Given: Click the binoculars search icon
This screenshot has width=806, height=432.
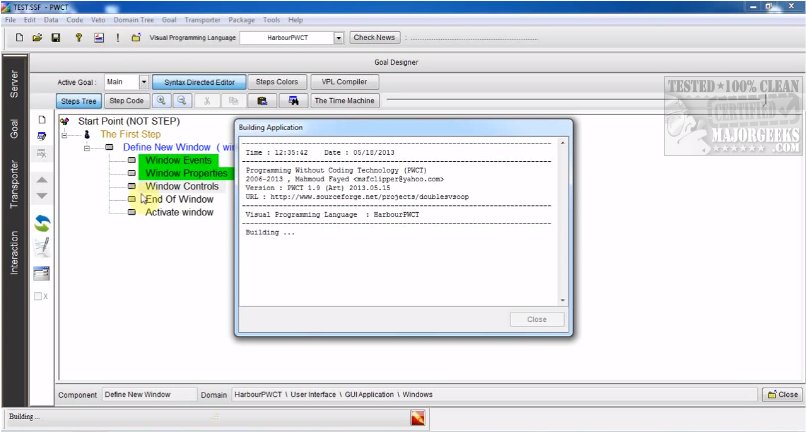Looking at the screenshot, I should tap(294, 101).
